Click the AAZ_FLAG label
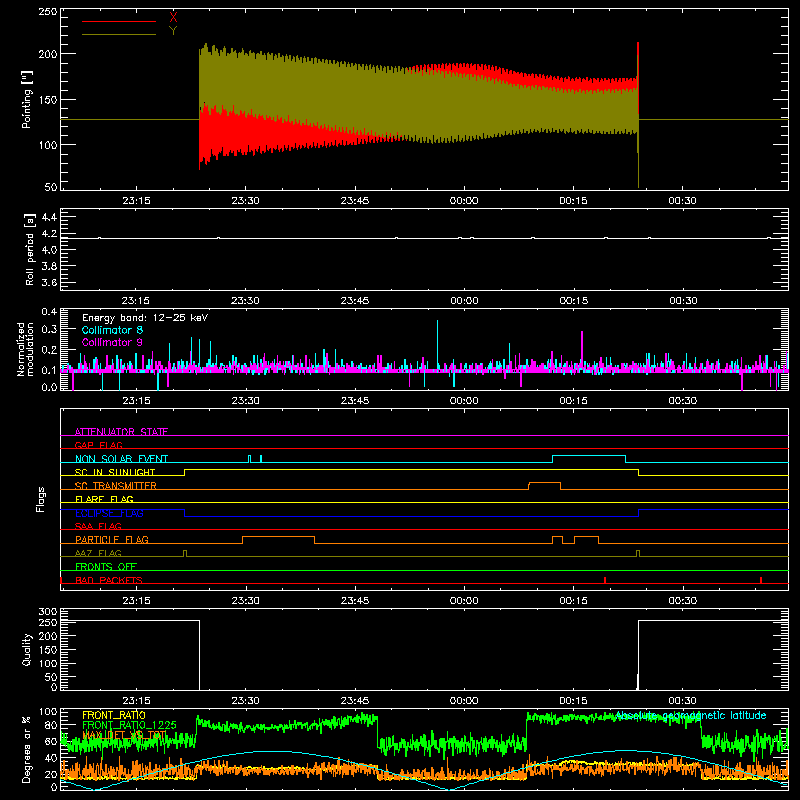 point(98,553)
